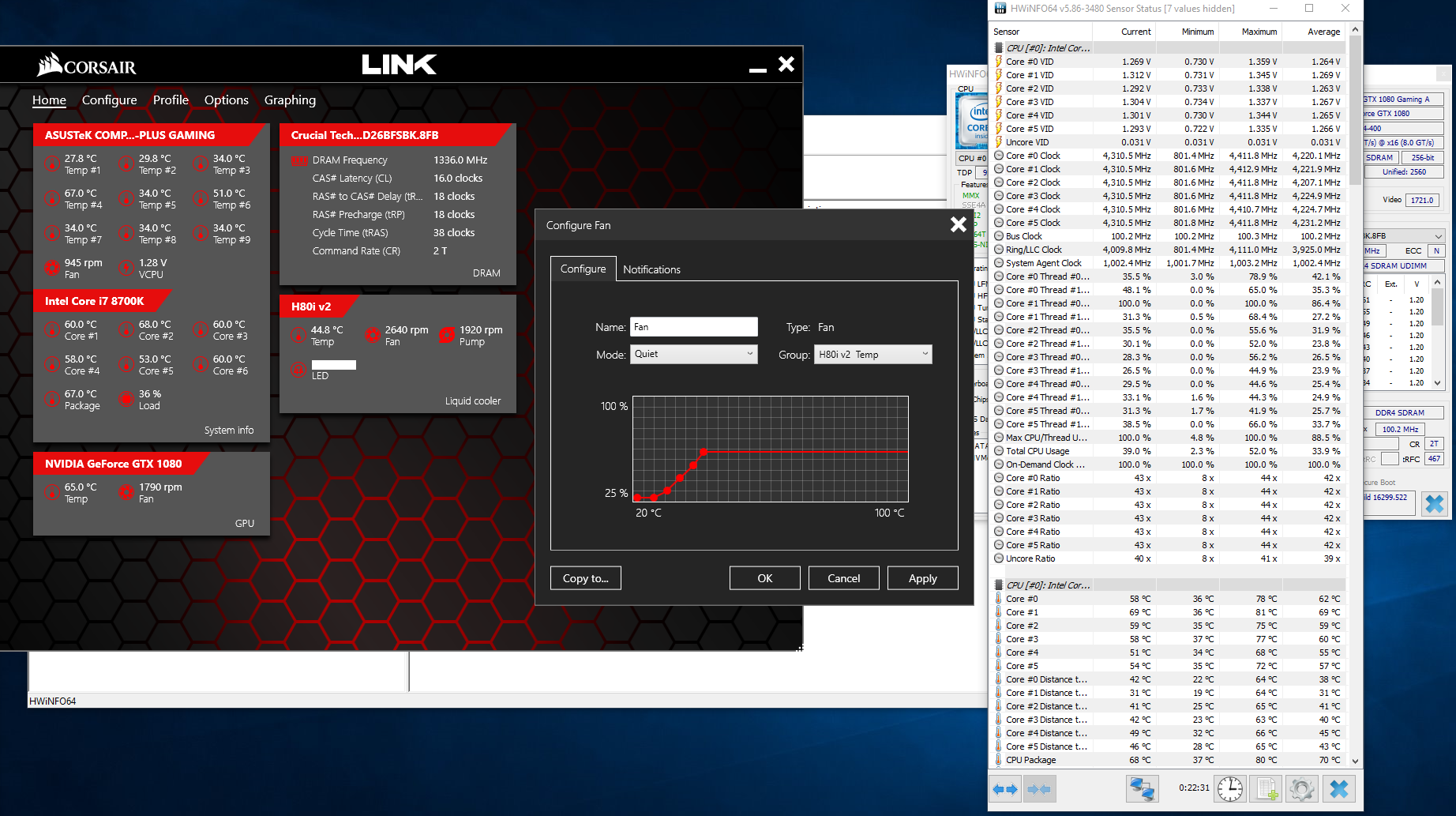Click the Core #1 temperature icon in Intel tile
The image size is (1456, 816).
click(x=52, y=330)
